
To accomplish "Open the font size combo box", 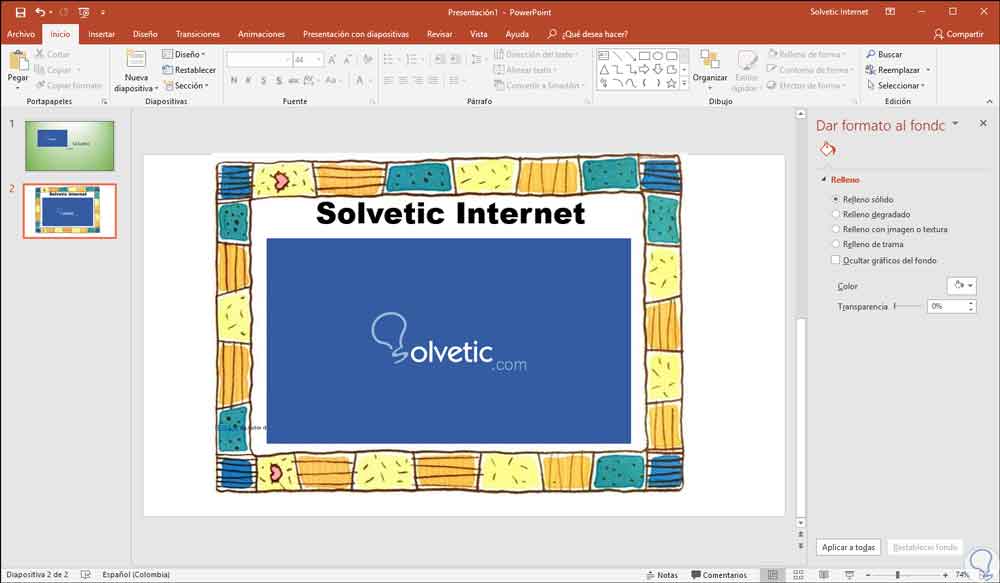I will [x=307, y=59].
